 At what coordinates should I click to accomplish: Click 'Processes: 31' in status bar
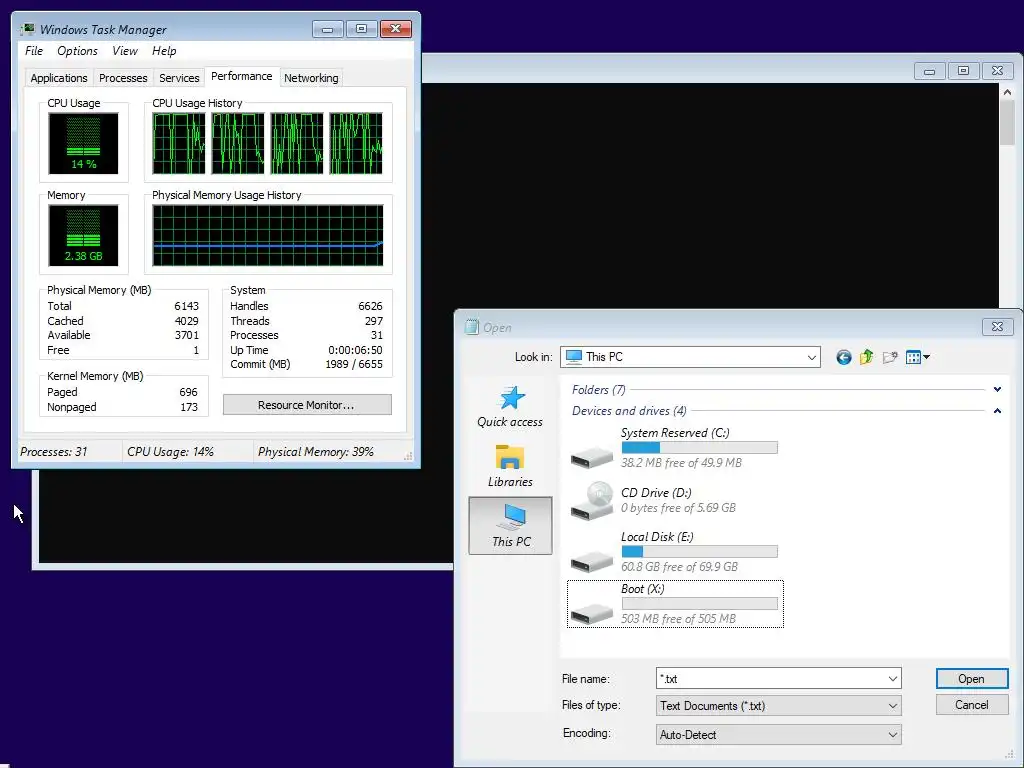pos(54,452)
